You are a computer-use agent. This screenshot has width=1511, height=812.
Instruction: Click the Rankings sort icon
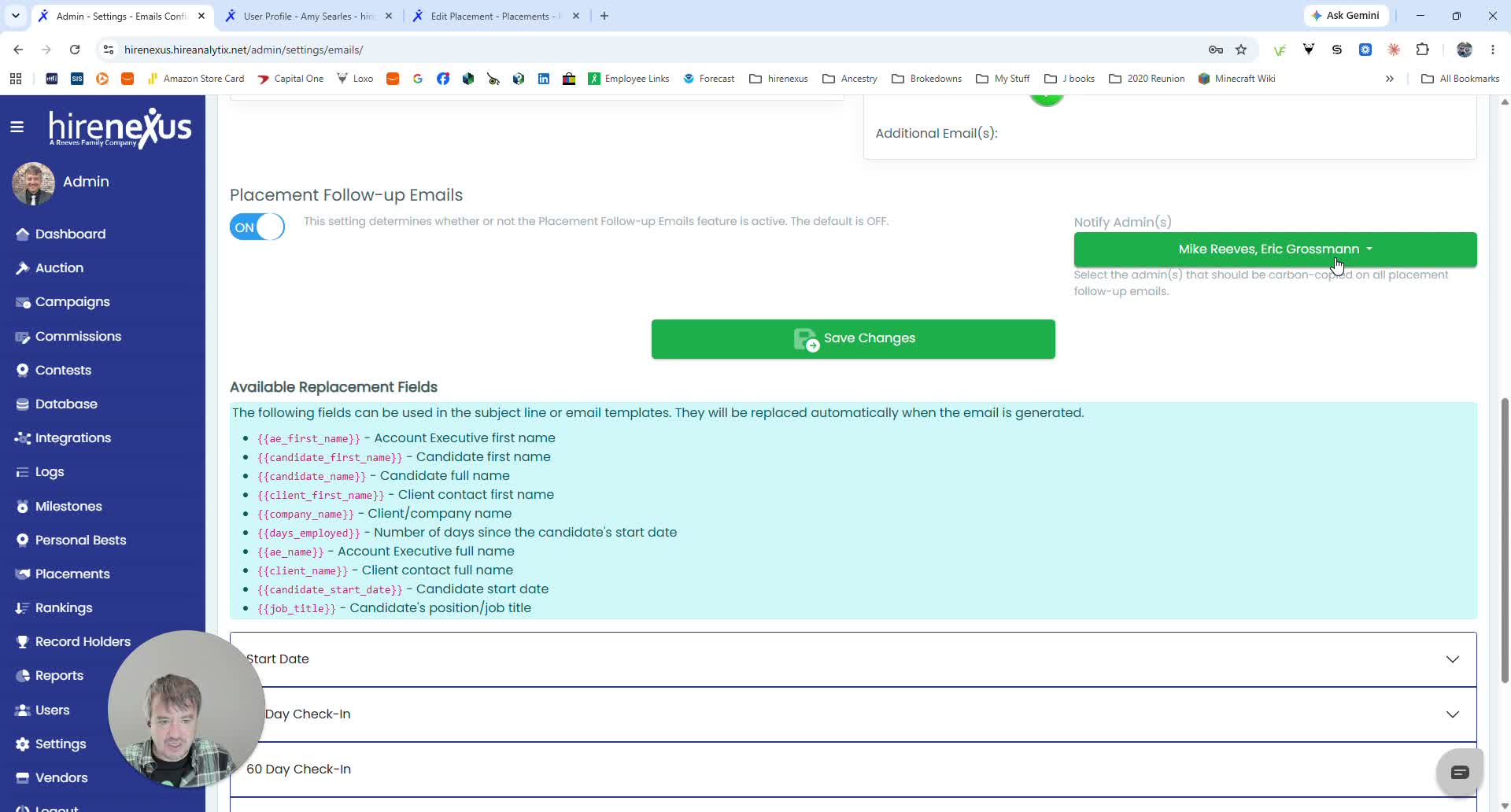22,607
